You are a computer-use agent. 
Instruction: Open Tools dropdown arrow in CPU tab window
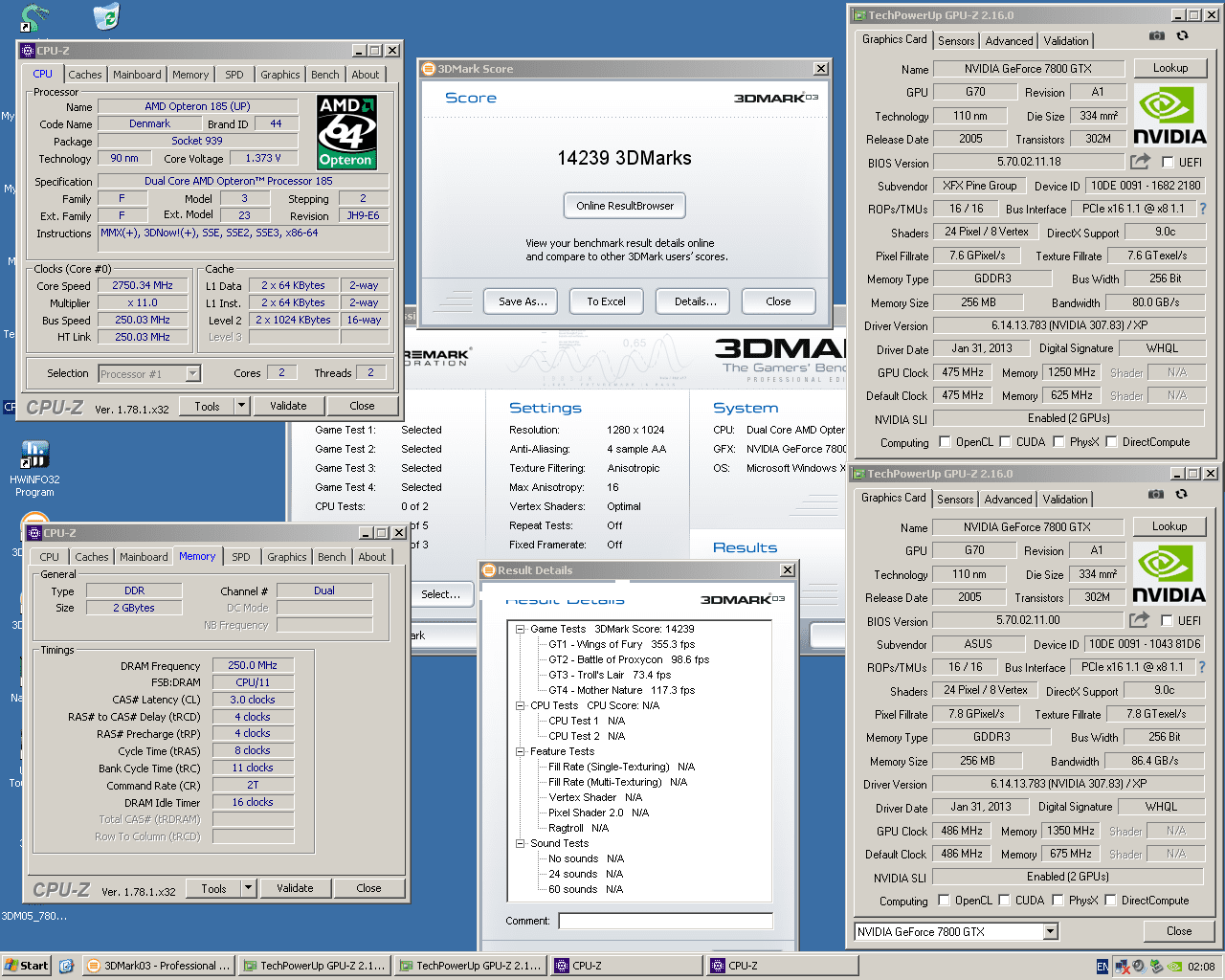[241, 406]
